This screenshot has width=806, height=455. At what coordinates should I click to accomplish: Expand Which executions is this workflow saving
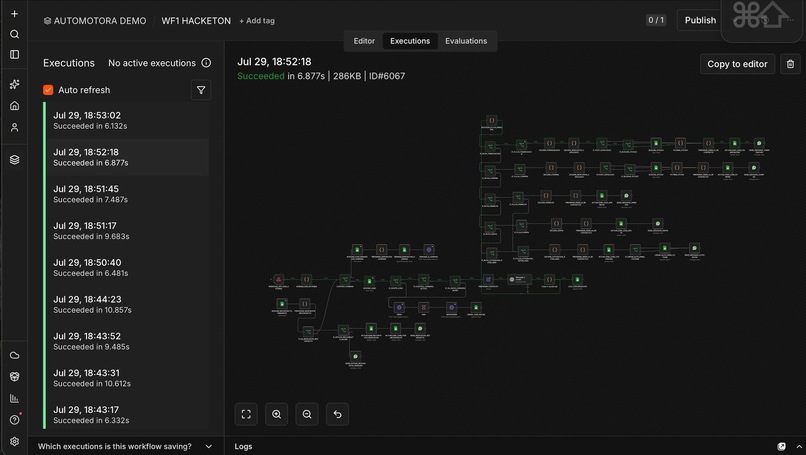[x=125, y=446]
